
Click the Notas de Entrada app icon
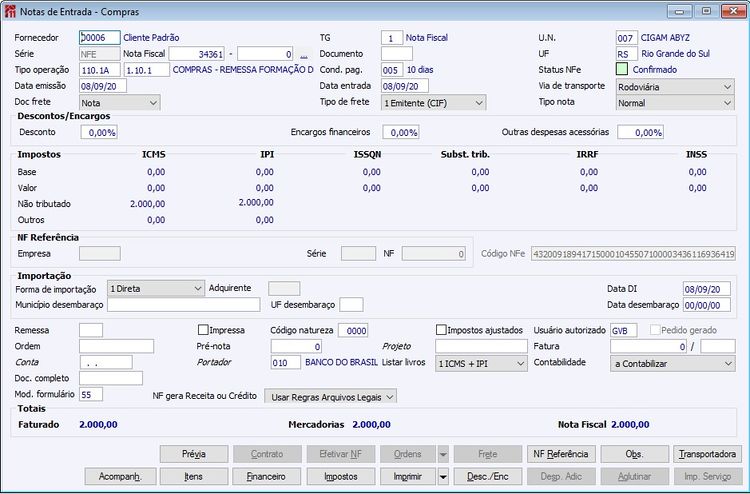tap(11, 11)
